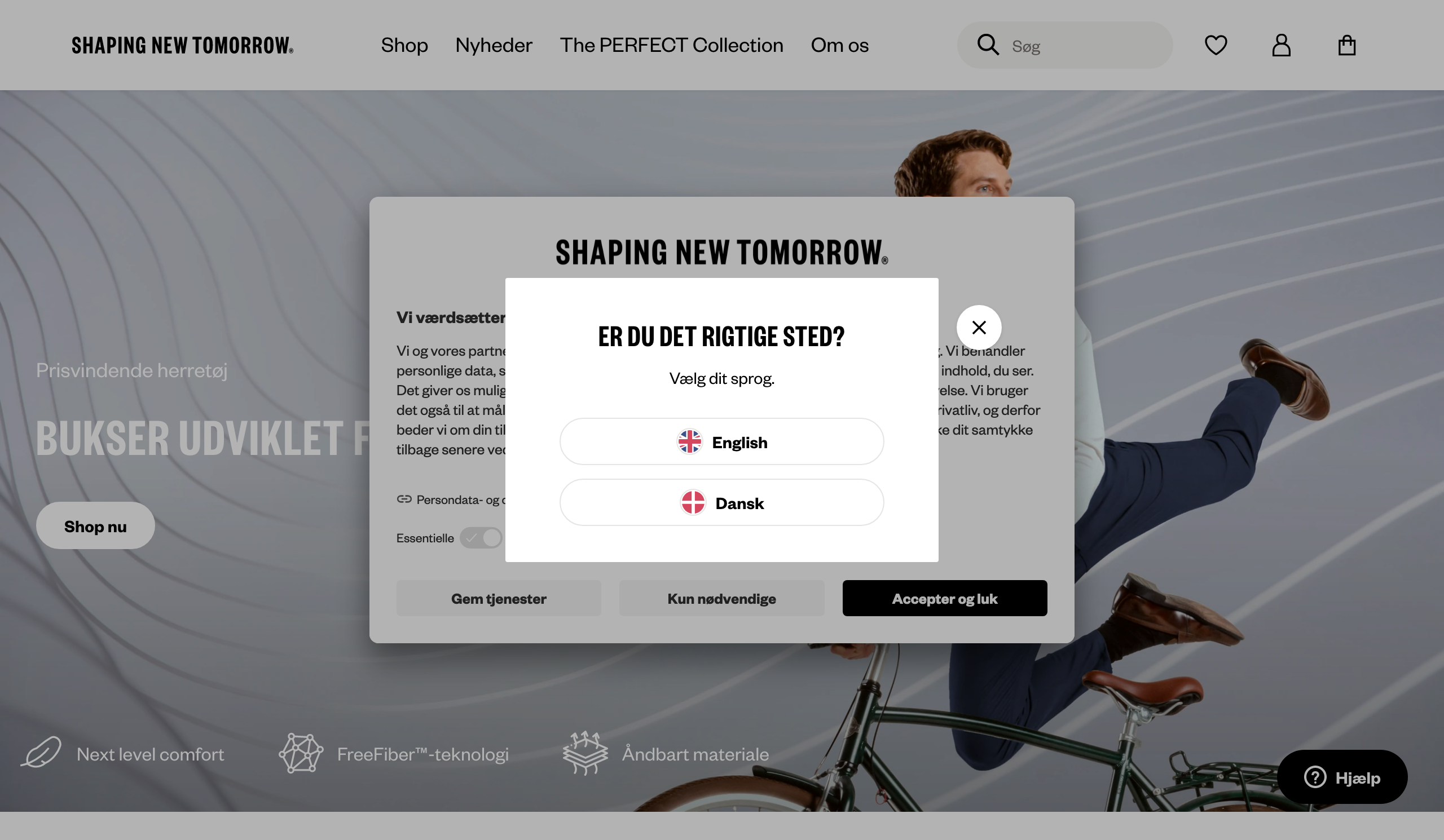
Task: Open the Hjælp chat widget
Action: coord(1342,777)
